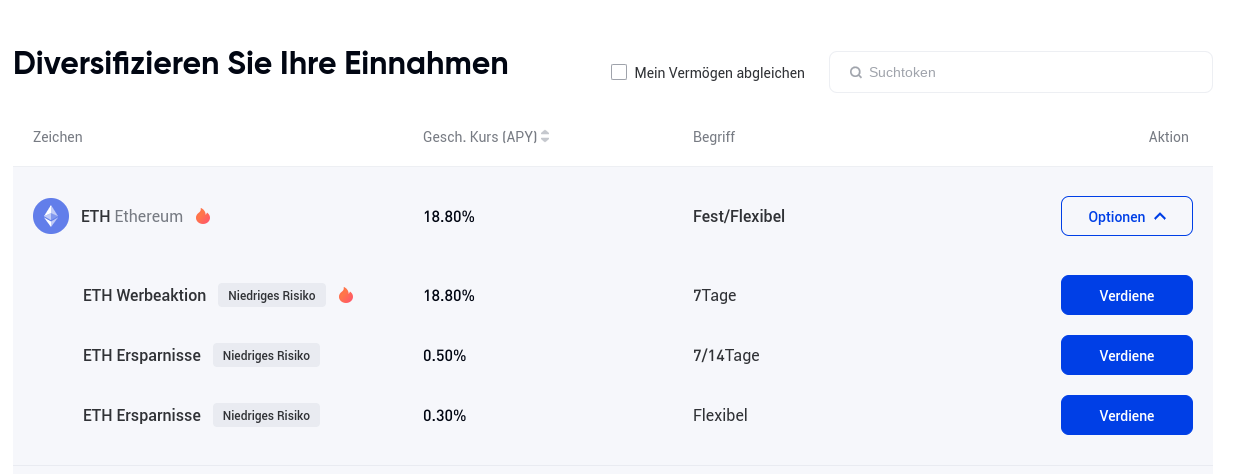Click the Niedriges Risiko tag on ETH Werbeaktion
Screen dimensions: 1257x474
272,295
